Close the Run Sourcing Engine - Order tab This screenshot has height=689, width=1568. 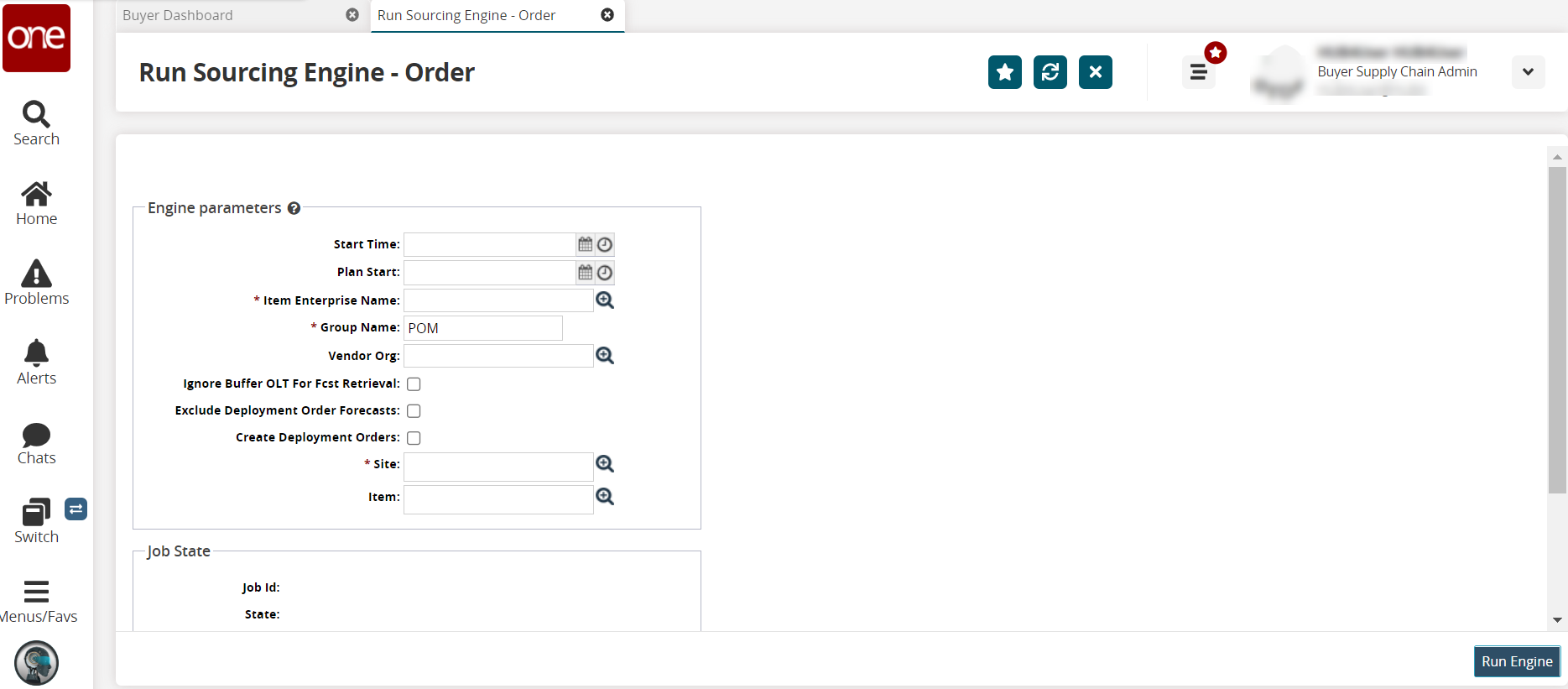[607, 15]
